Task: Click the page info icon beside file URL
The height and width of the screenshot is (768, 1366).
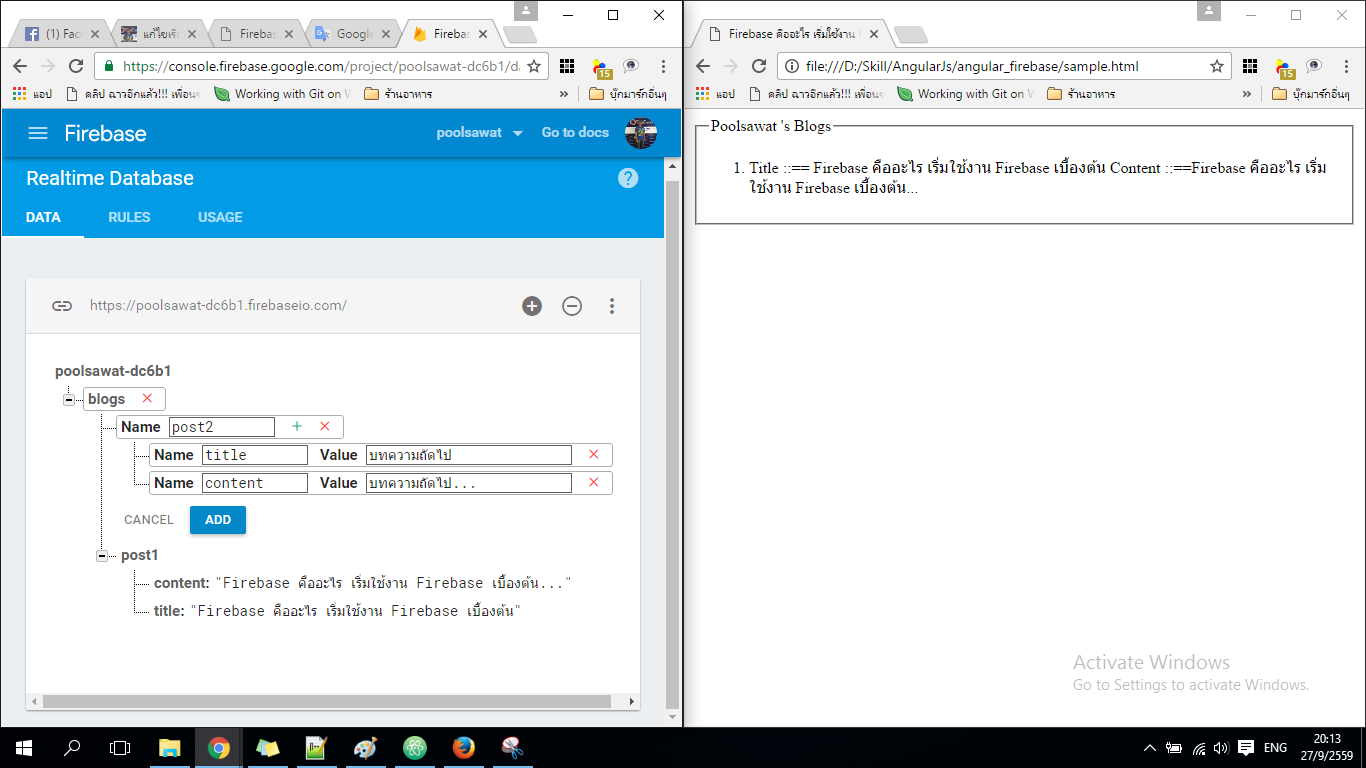Action: click(791, 66)
